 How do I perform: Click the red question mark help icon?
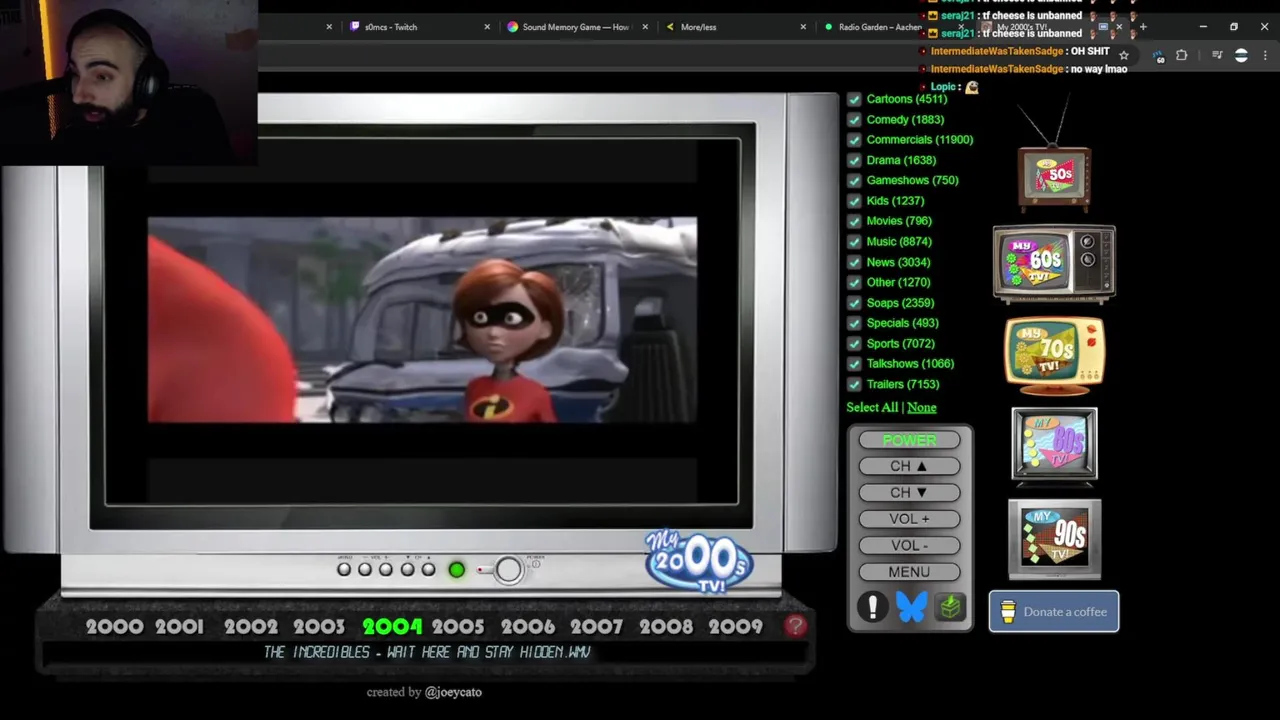[795, 626]
